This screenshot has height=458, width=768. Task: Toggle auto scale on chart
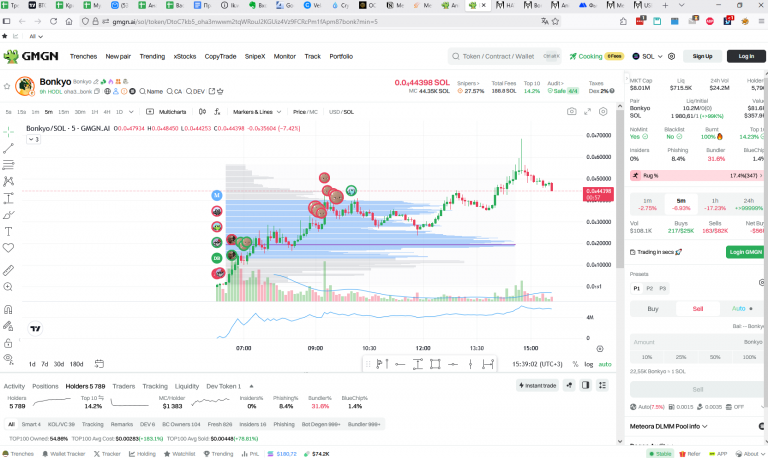[x=605, y=364]
